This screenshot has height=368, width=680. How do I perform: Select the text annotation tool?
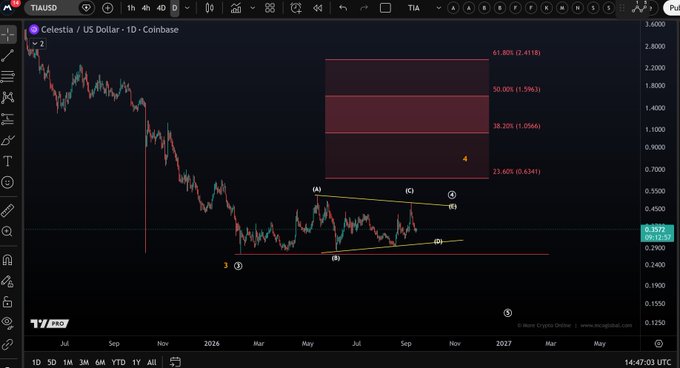(8, 161)
